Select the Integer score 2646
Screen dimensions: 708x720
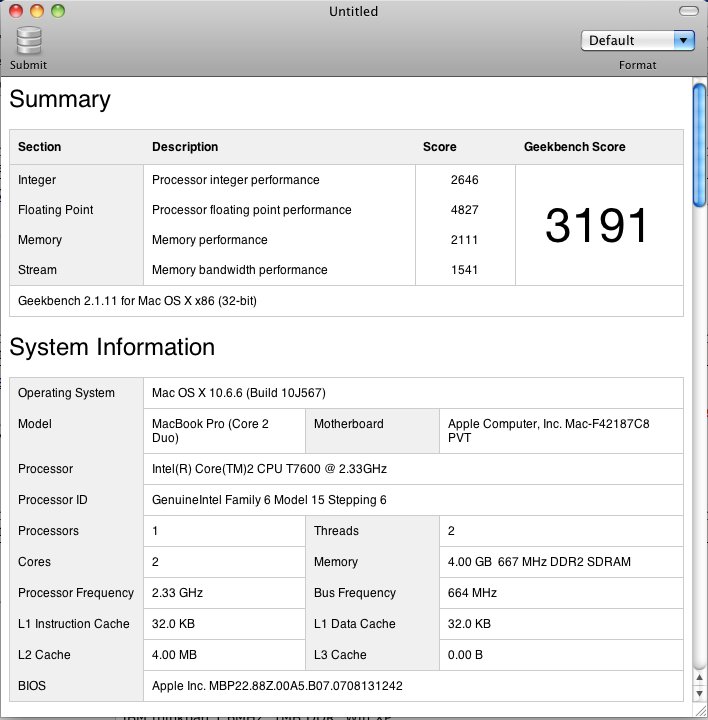464,180
